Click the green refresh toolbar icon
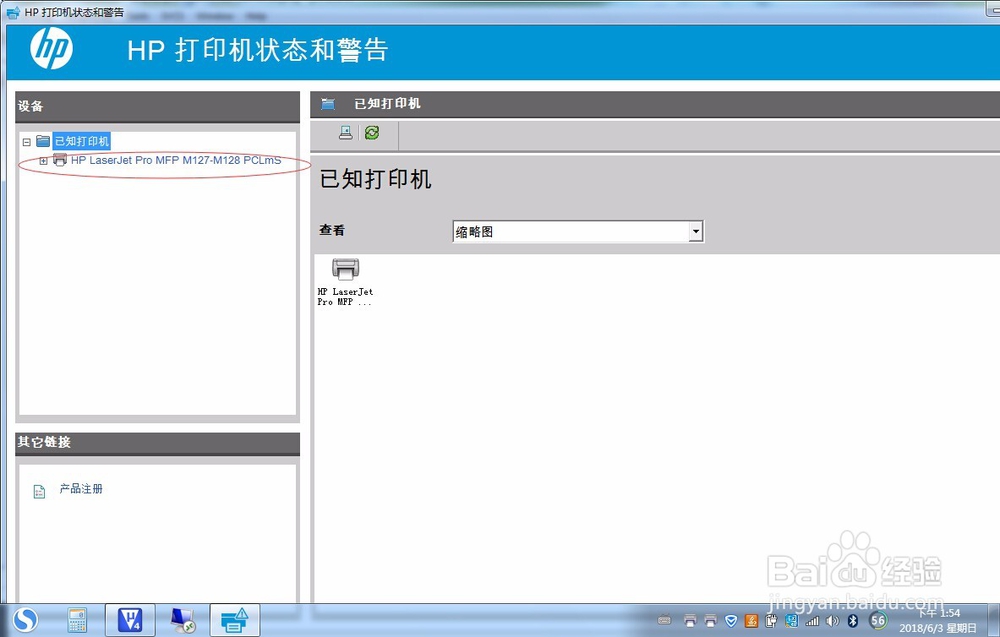 pyautogui.click(x=372, y=133)
